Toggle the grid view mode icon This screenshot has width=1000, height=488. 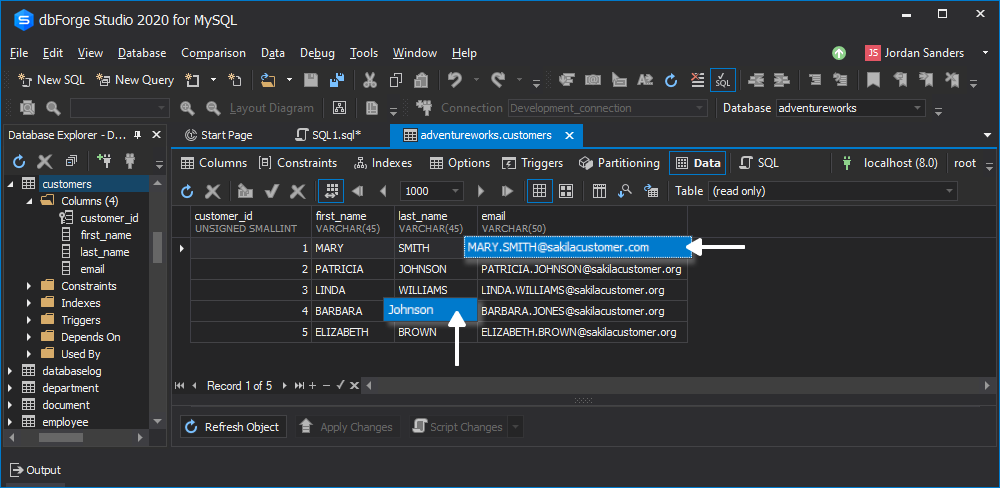[540, 191]
